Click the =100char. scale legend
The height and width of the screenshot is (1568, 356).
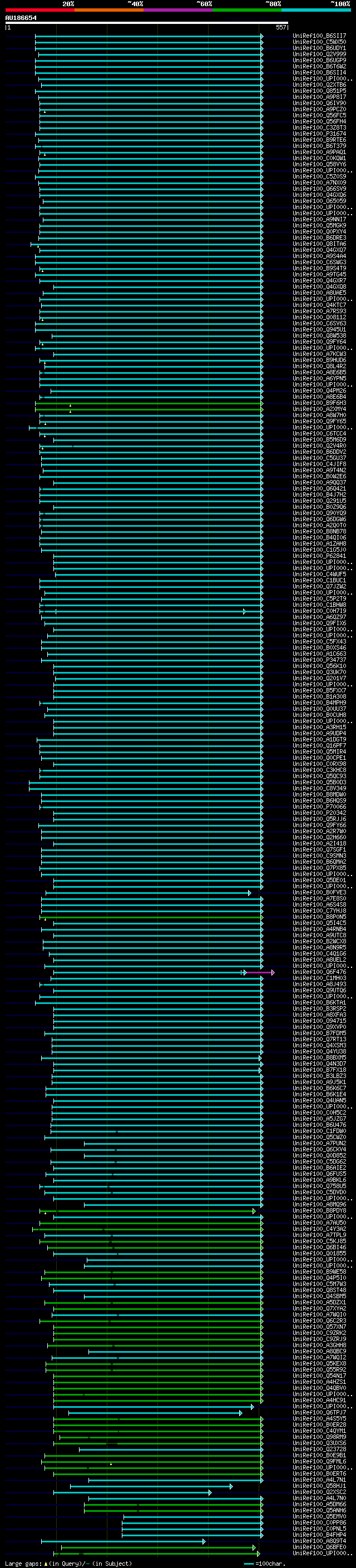coord(265,1563)
